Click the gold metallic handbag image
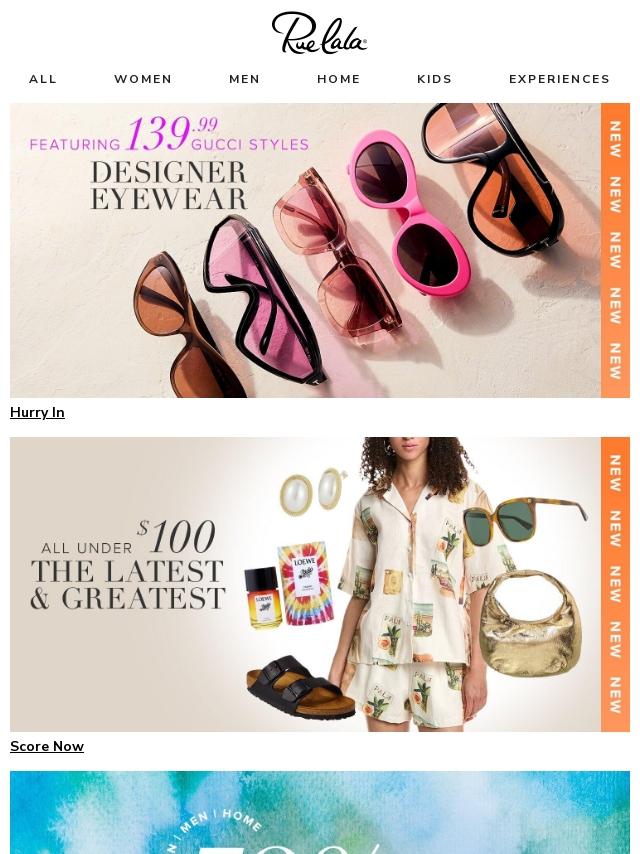Image resolution: width=640 pixels, height=854 pixels. point(529,623)
